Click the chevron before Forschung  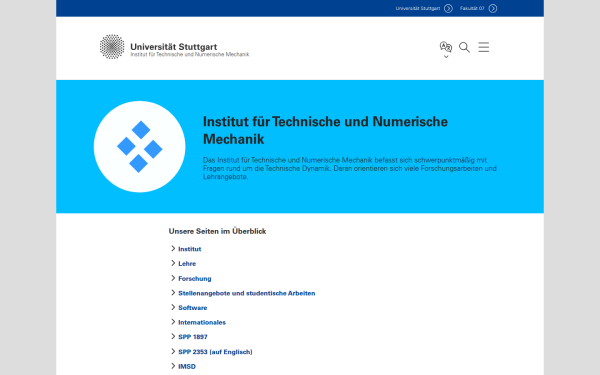(x=173, y=278)
